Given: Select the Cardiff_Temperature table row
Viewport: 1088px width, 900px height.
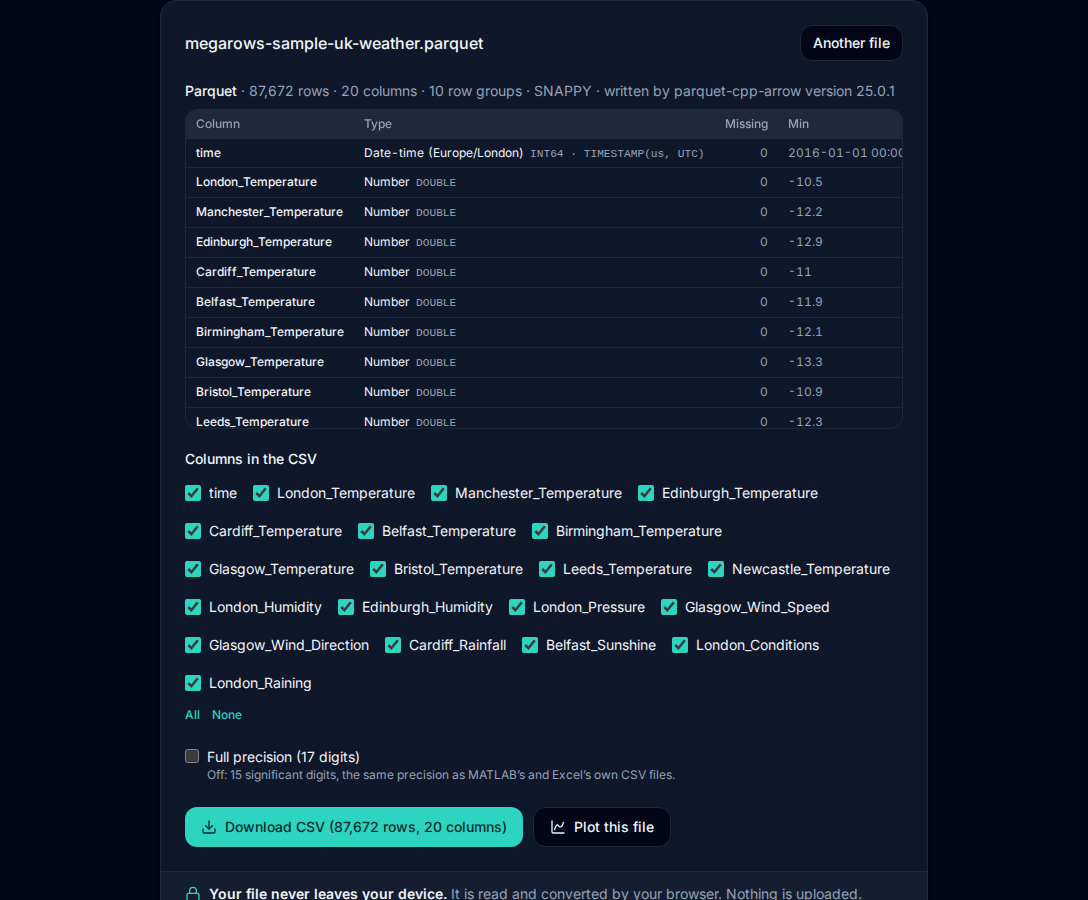Looking at the screenshot, I should [x=544, y=272].
